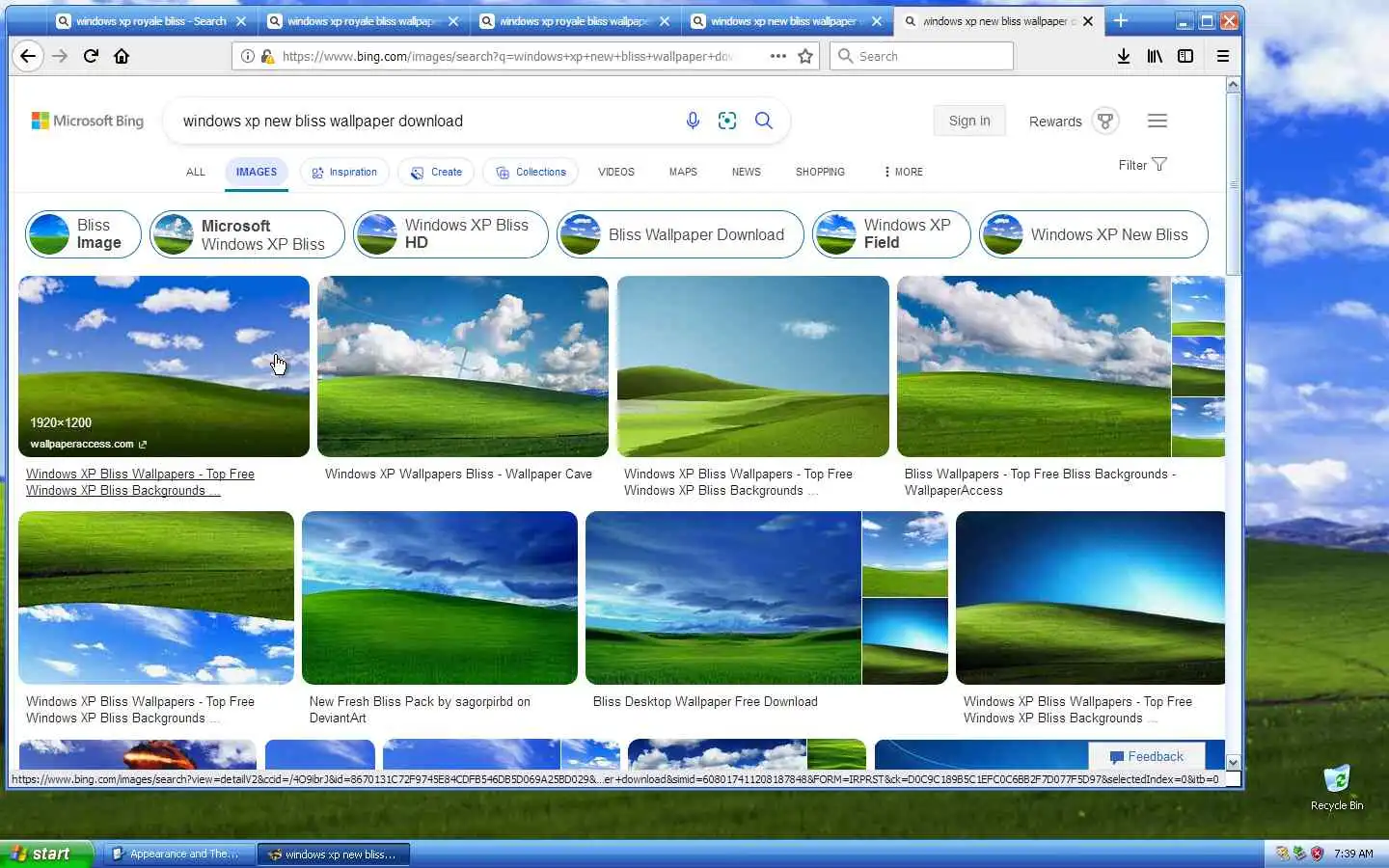Image resolution: width=1389 pixels, height=868 pixels.
Task: Click the Firefox Search box
Action: 921,56
